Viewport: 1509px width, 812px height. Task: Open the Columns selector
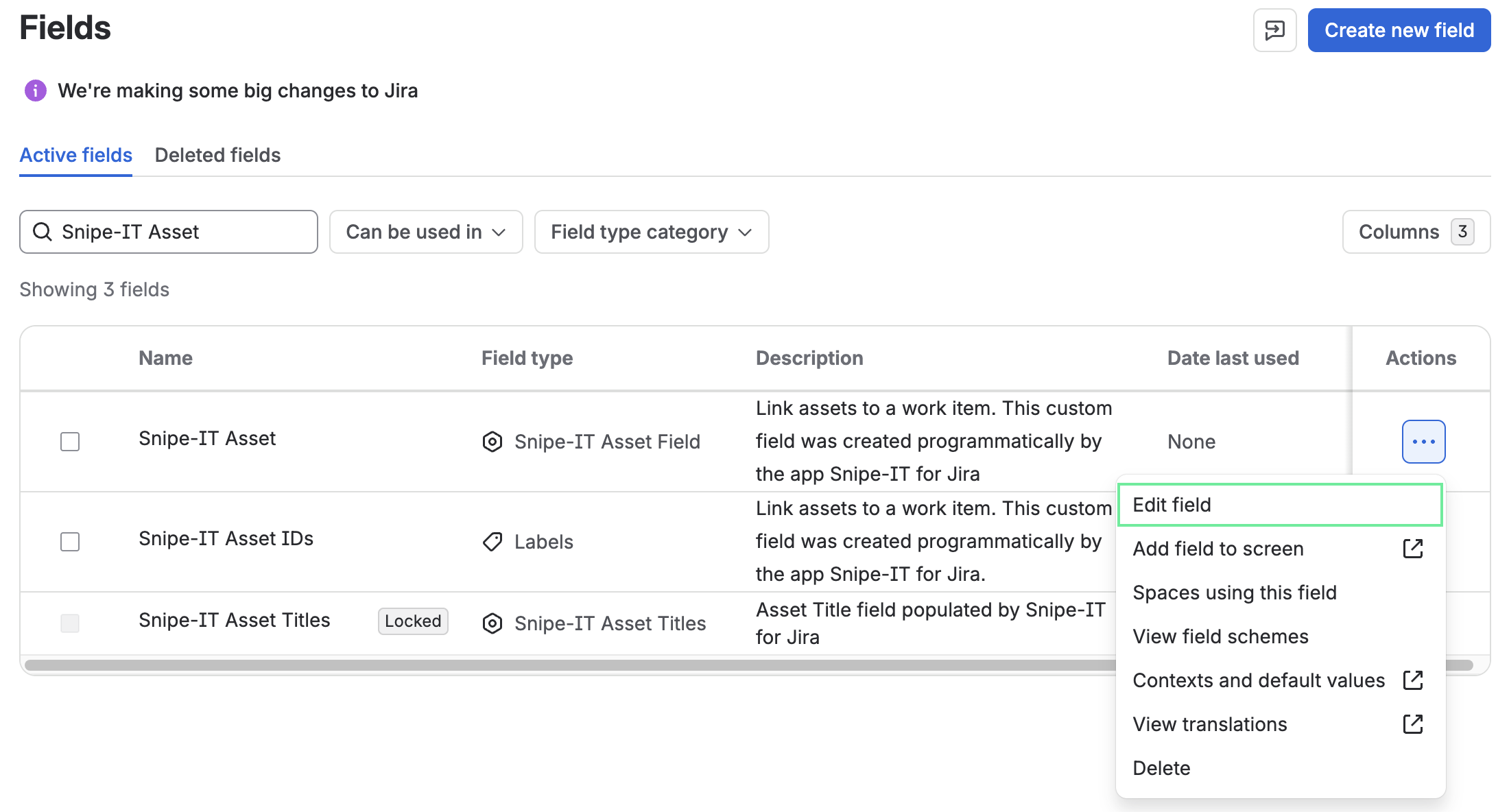click(1416, 232)
